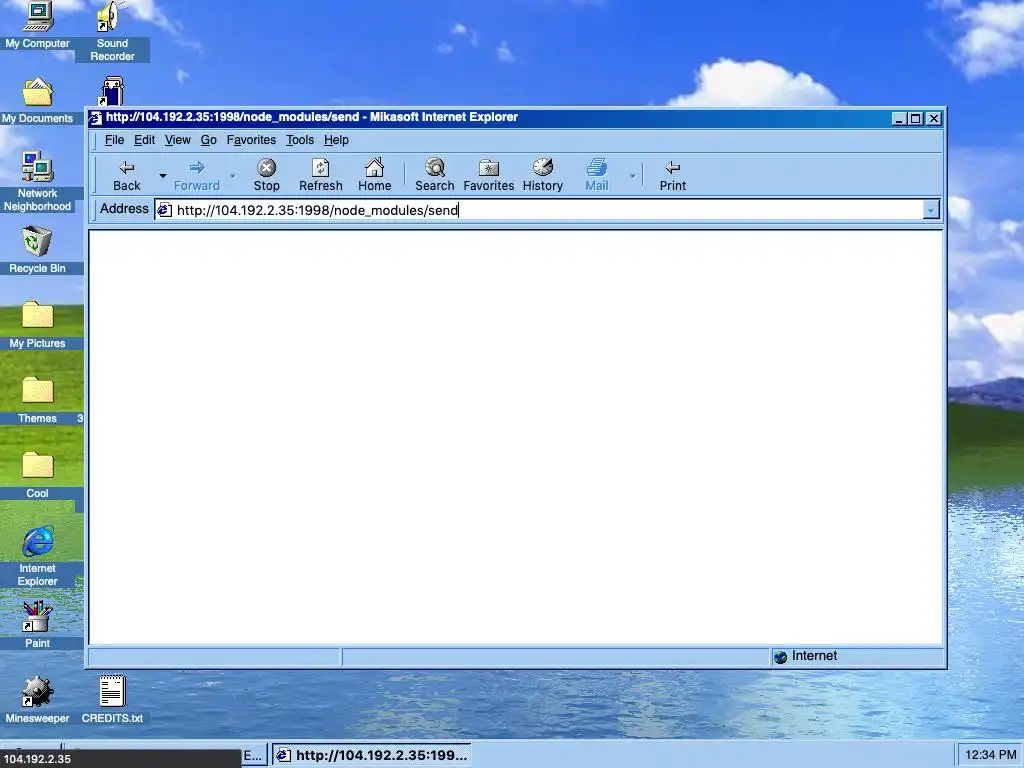Click the Print toolbar button

click(x=673, y=175)
